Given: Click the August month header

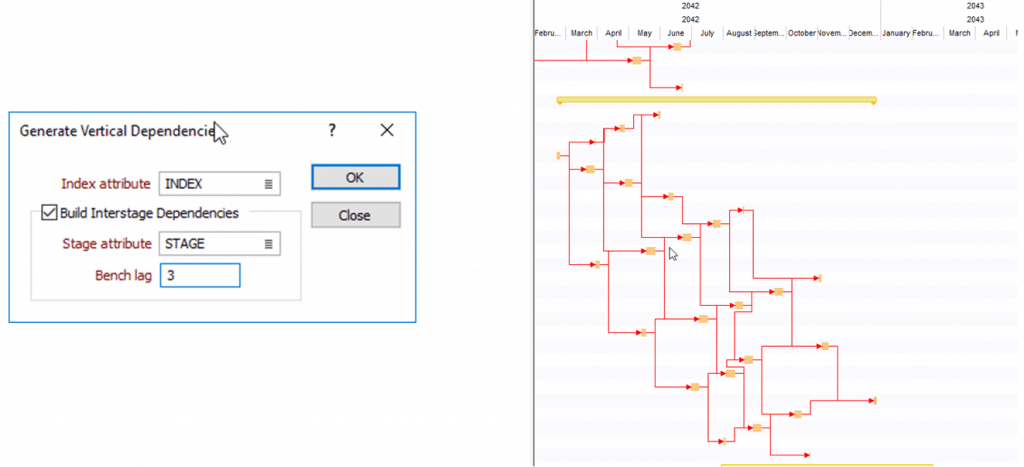Looking at the screenshot, I should (x=739, y=33).
